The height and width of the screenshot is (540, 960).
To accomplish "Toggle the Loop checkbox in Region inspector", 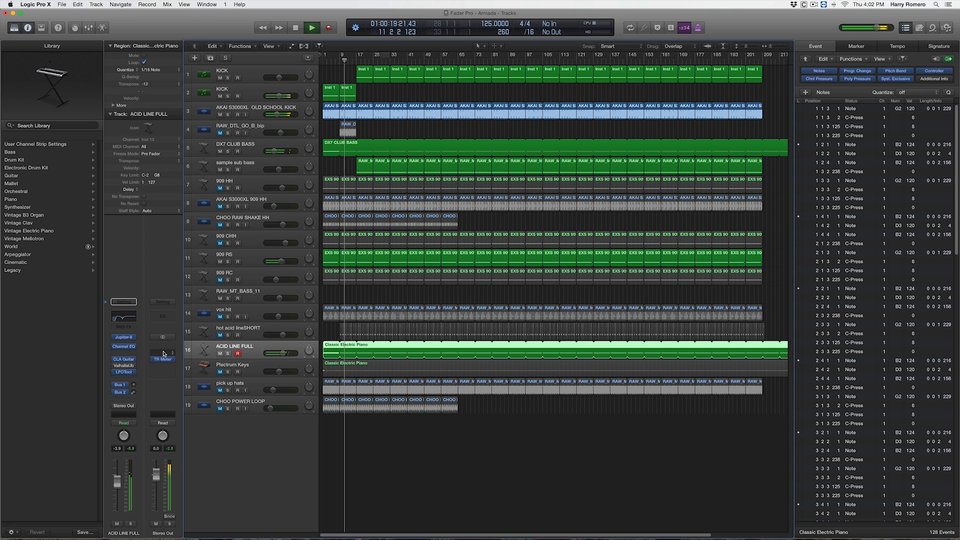I will [x=144, y=62].
